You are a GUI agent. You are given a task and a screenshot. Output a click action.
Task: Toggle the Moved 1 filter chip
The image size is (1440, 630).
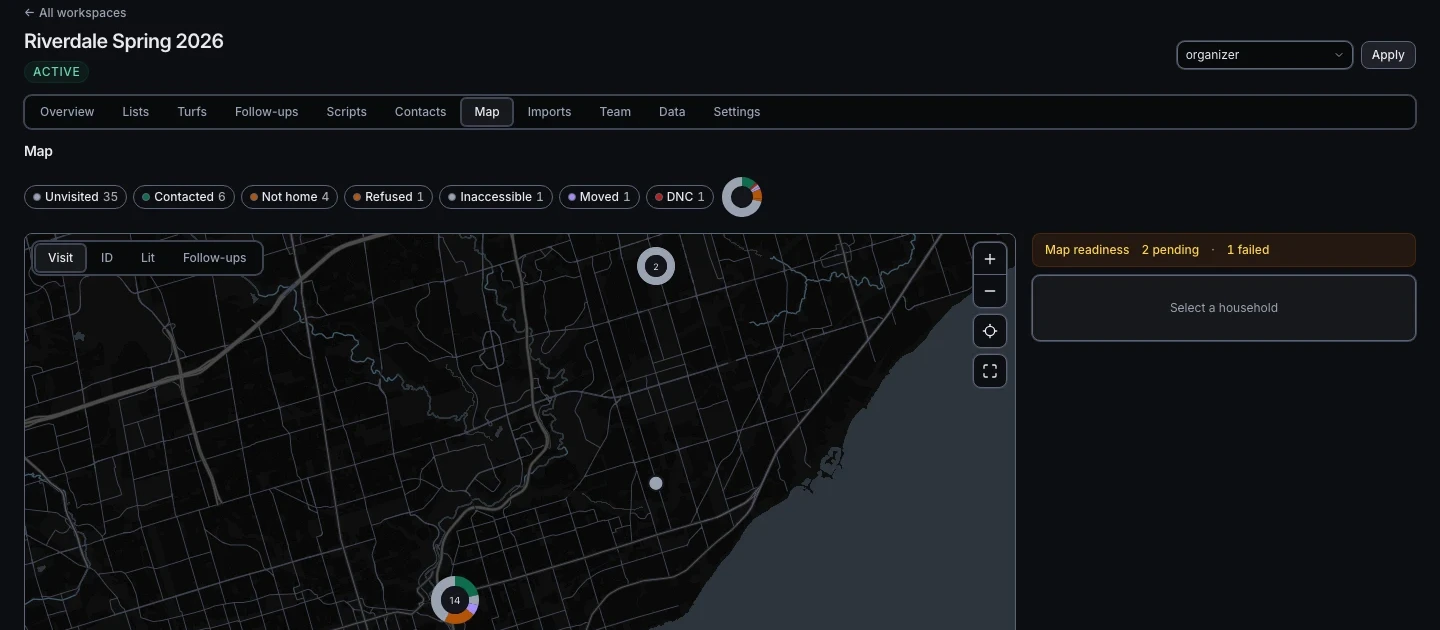599,197
